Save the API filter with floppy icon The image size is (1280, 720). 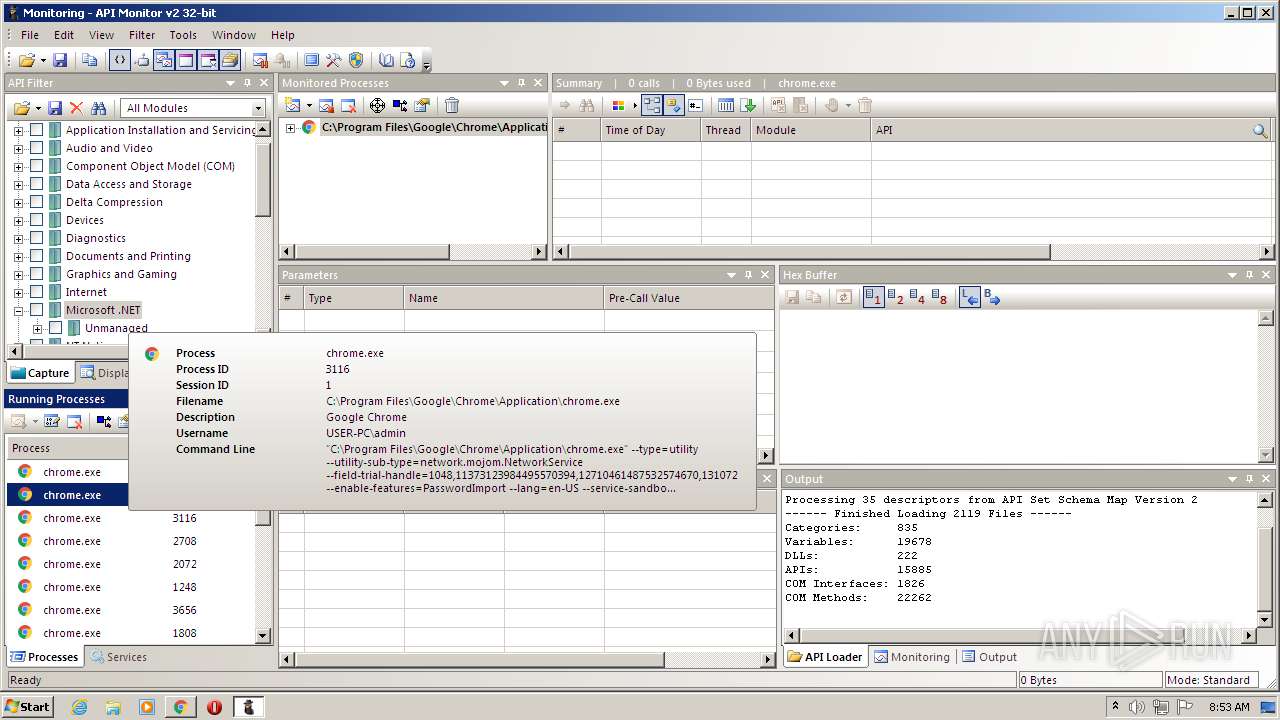point(55,108)
